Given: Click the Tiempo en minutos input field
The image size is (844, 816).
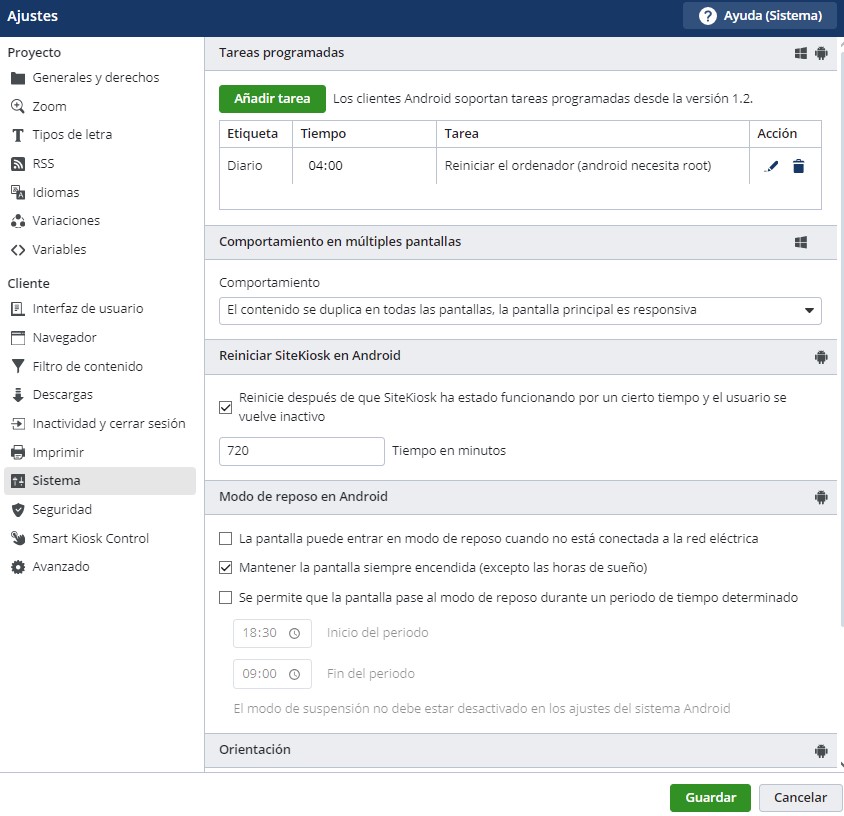Looking at the screenshot, I should [x=301, y=451].
